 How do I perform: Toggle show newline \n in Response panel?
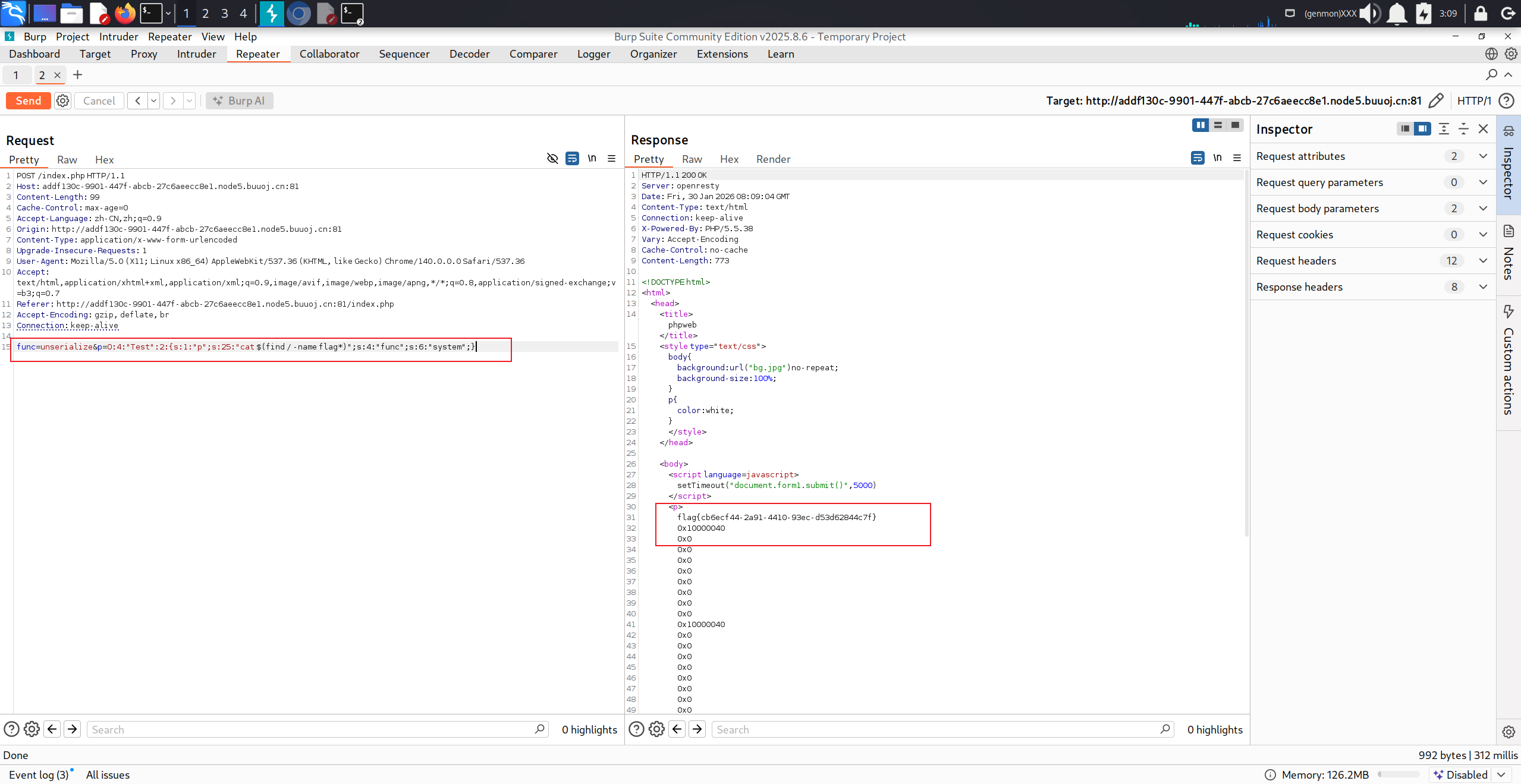[1217, 158]
